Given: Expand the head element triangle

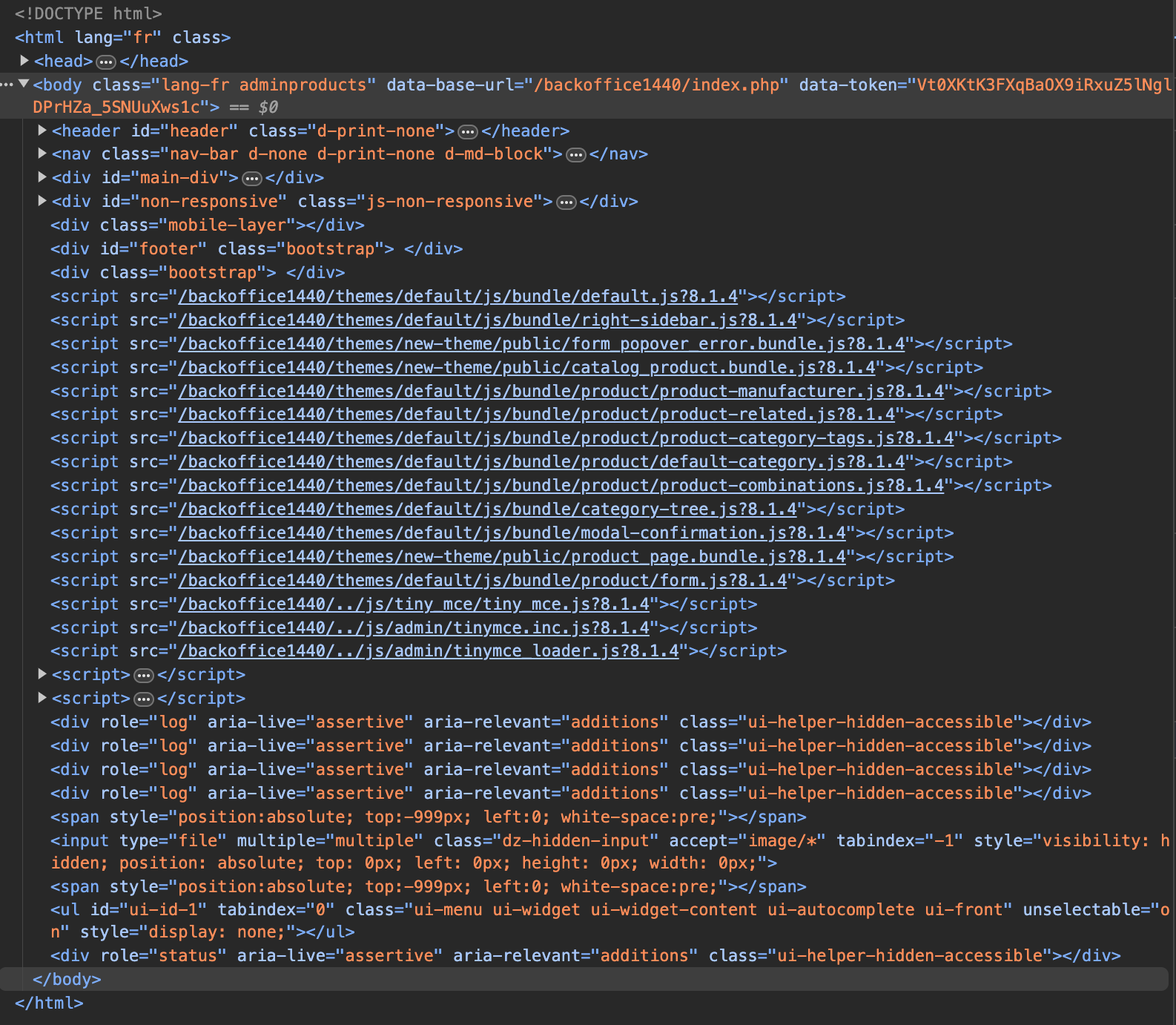Looking at the screenshot, I should [24, 60].
